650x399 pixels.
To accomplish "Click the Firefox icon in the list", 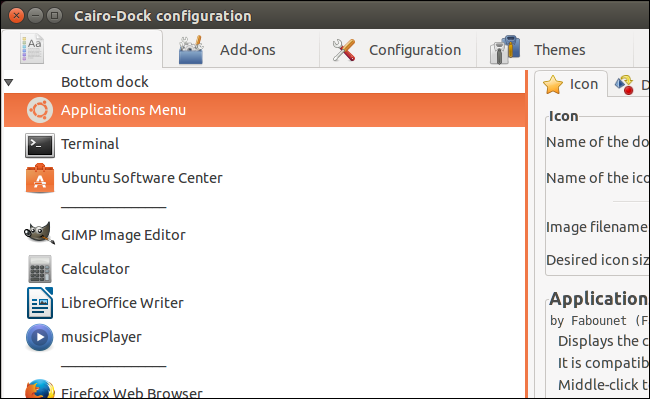I will pyautogui.click(x=40, y=389).
